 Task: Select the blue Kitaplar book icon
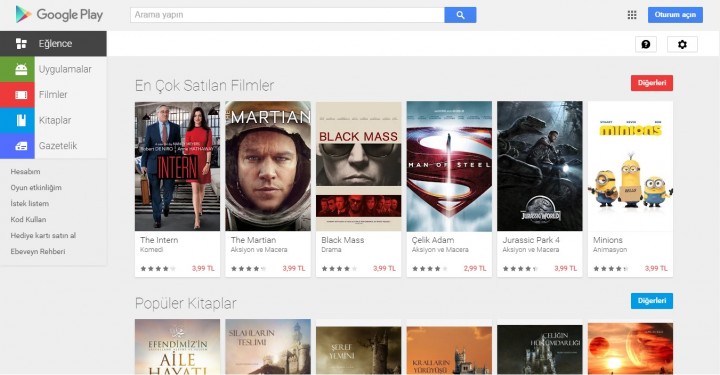[17, 120]
